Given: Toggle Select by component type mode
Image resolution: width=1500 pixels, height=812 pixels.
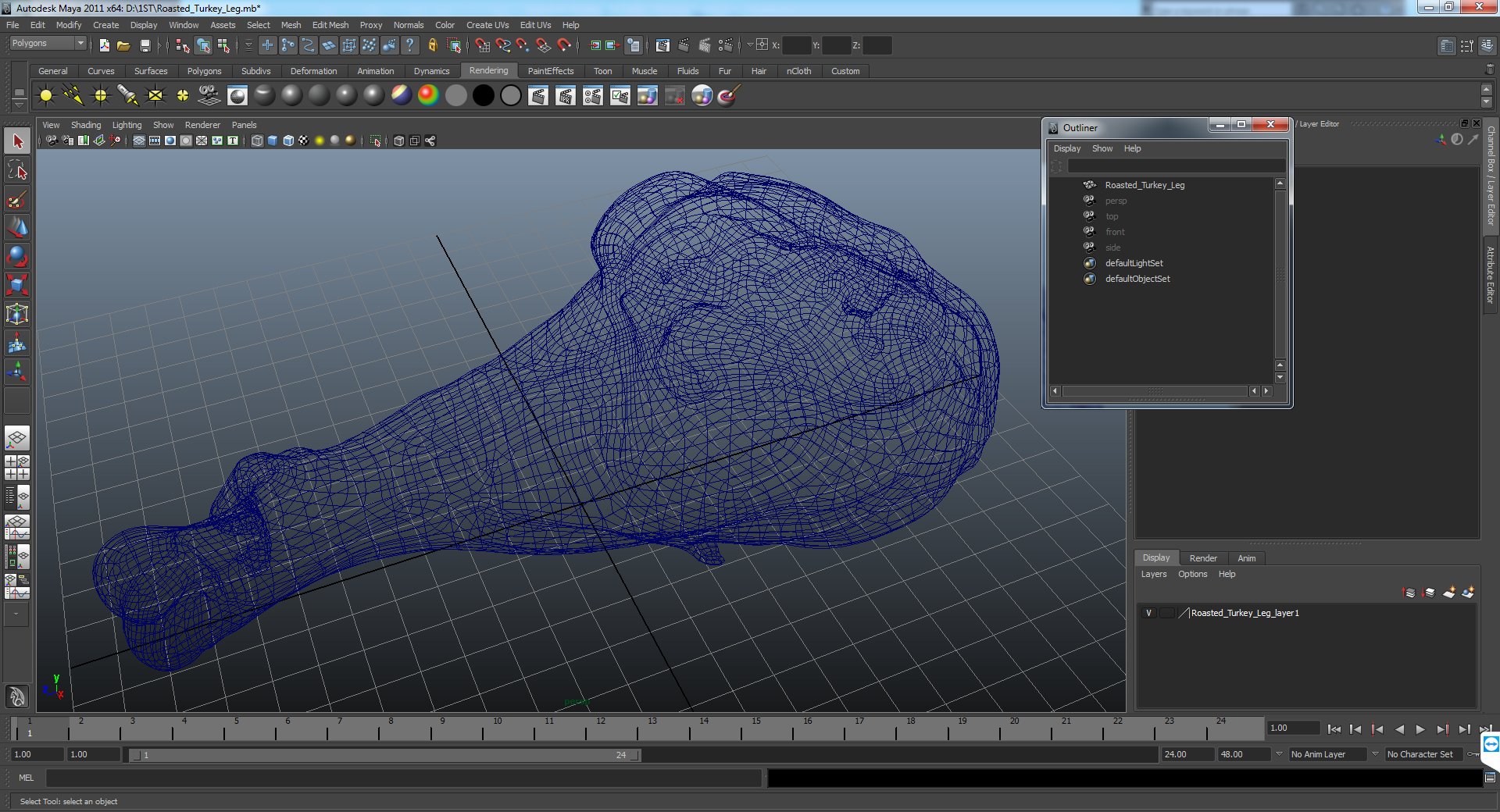Looking at the screenshot, I should (x=223, y=45).
